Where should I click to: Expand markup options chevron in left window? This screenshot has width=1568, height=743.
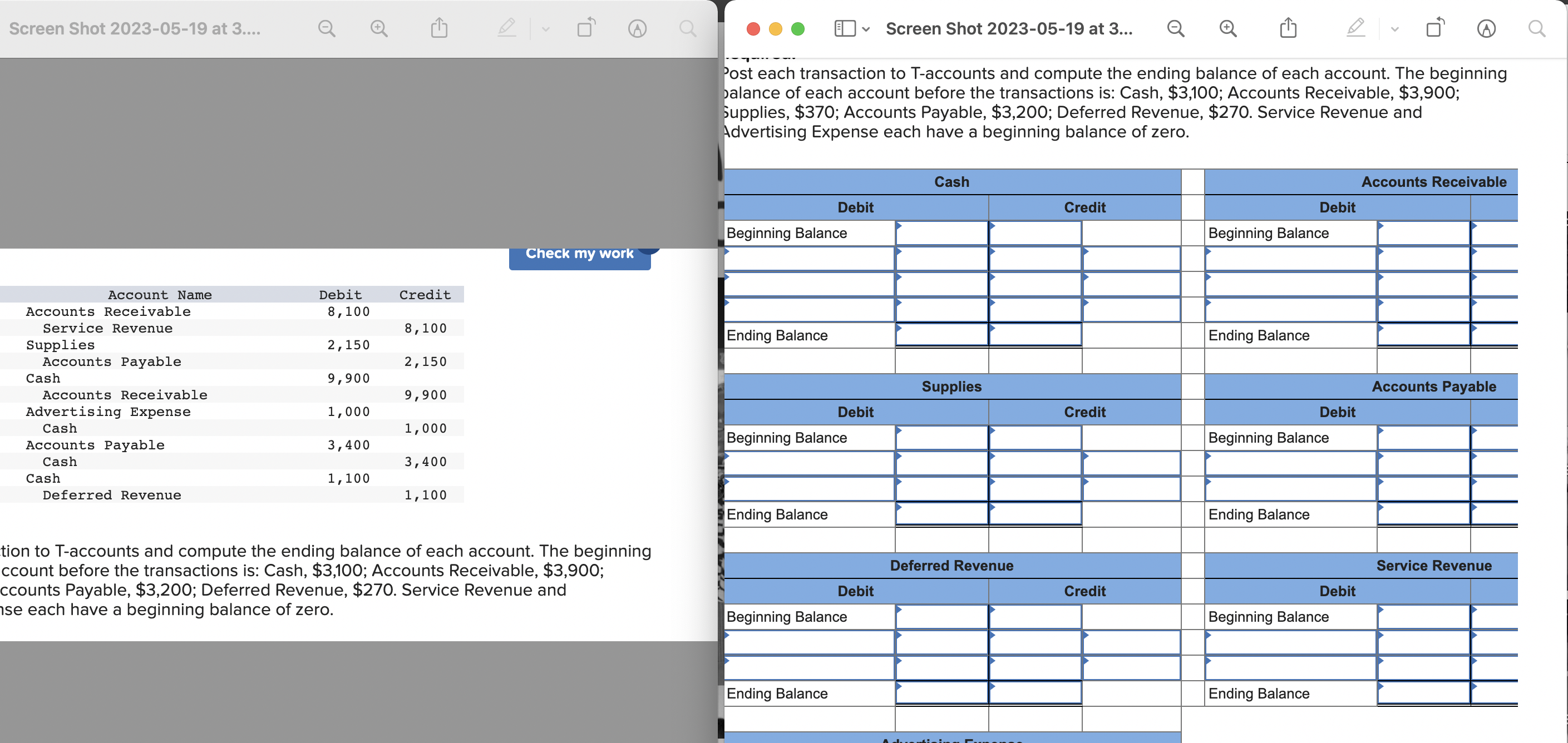[x=545, y=29]
